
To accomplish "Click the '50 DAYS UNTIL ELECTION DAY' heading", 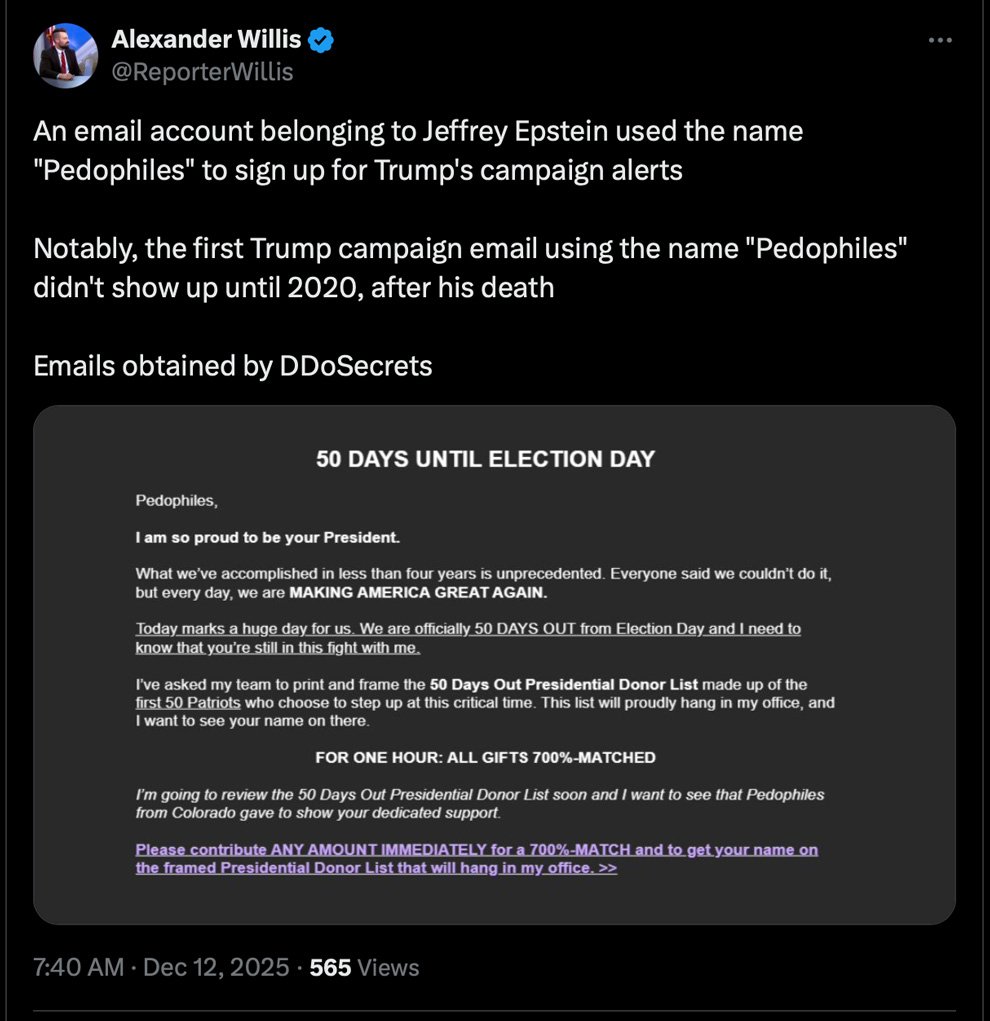I will (x=485, y=459).
